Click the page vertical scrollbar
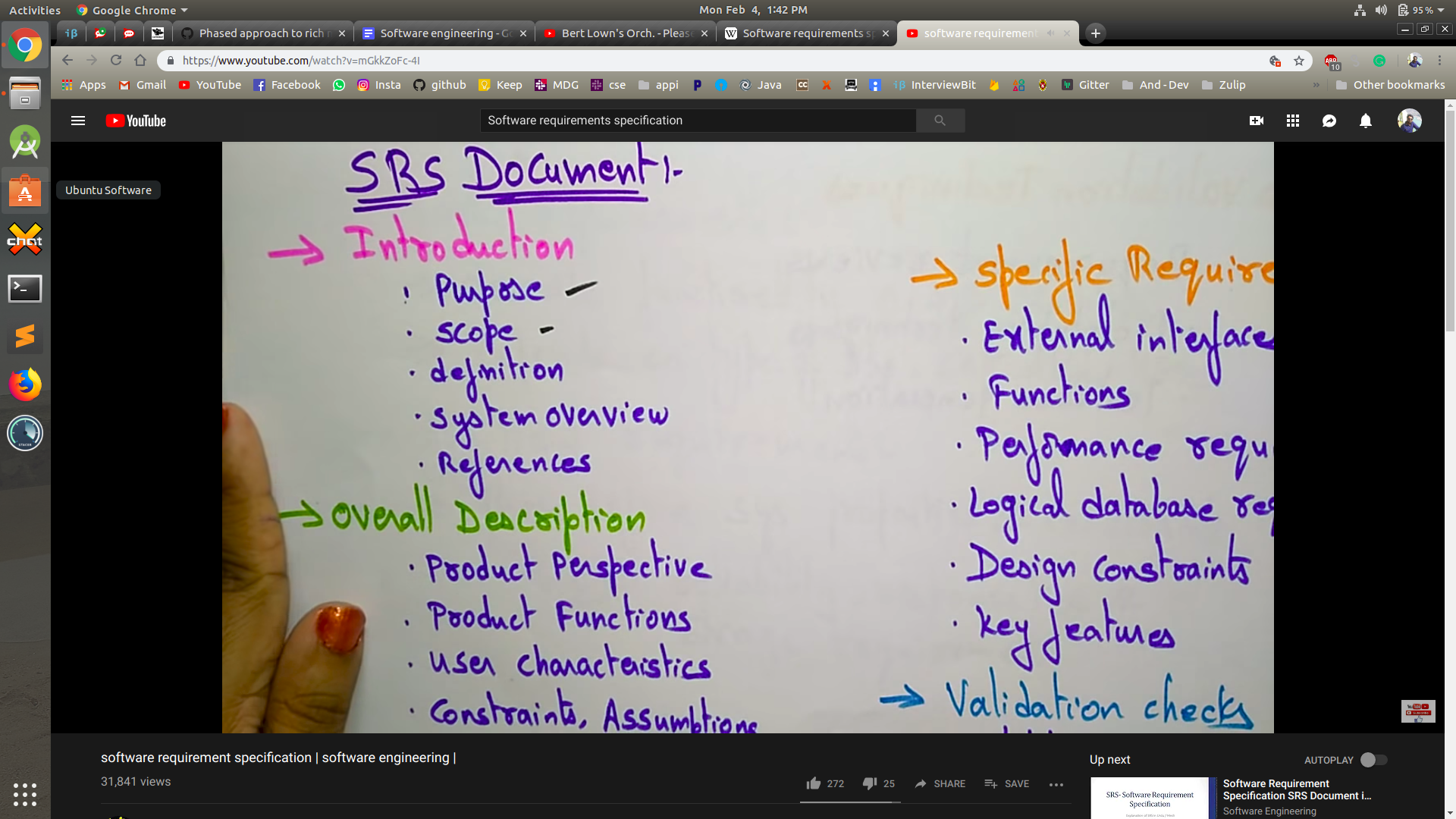1456x819 pixels. coord(1450,220)
